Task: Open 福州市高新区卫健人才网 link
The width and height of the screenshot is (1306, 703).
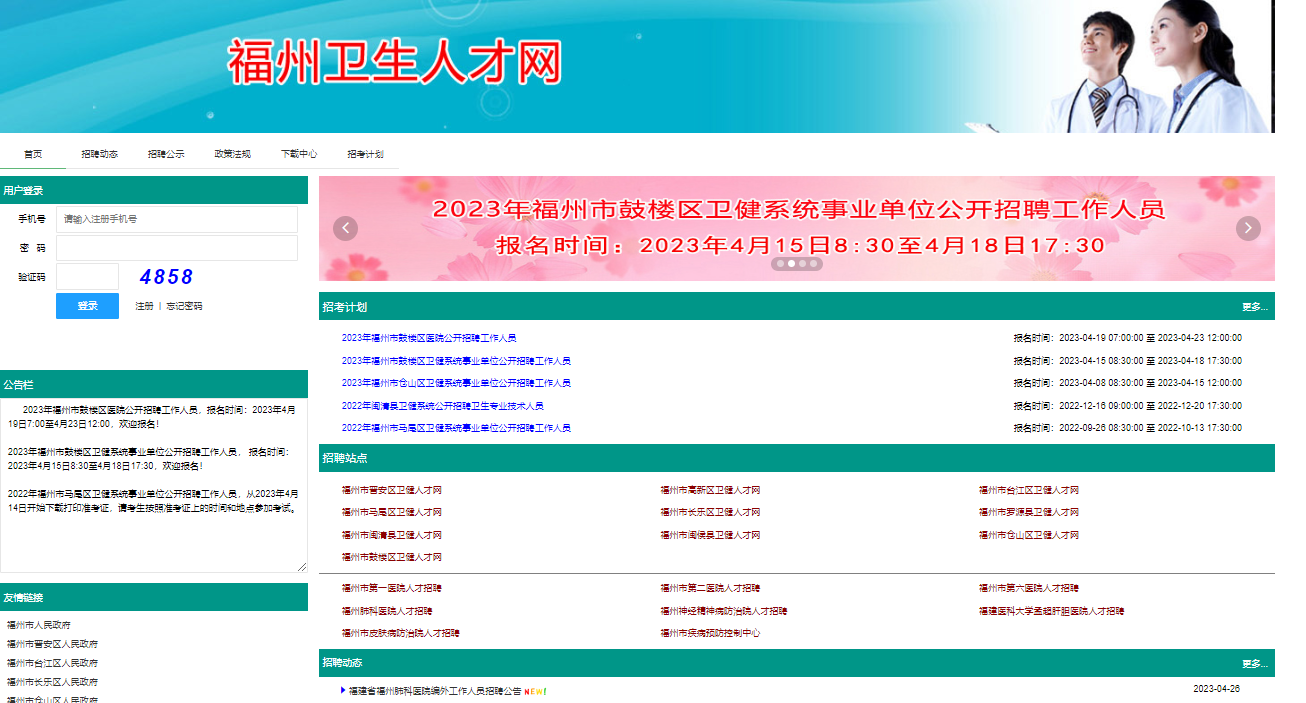Action: point(710,490)
